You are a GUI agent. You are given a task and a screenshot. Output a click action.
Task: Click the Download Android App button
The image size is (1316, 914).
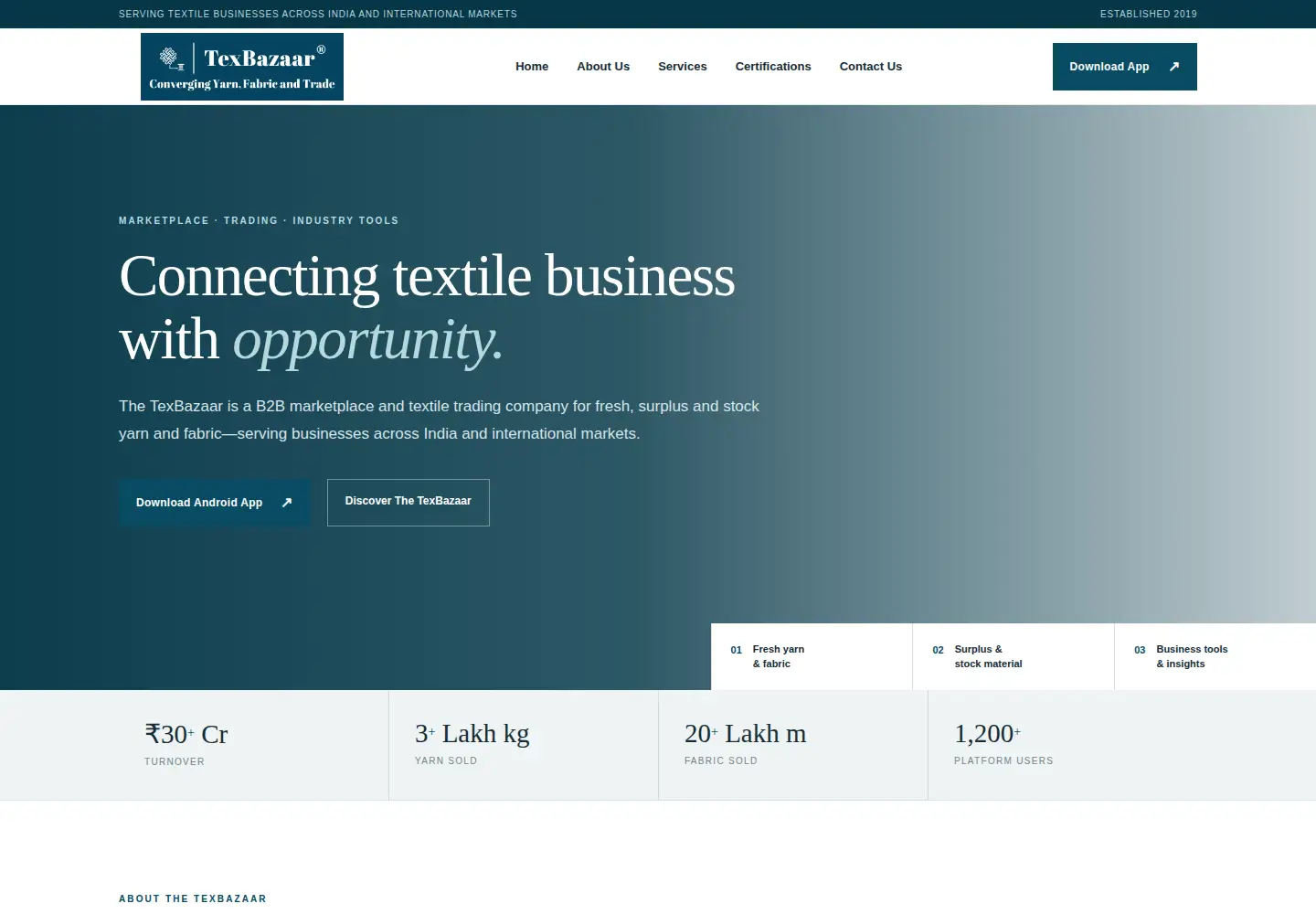point(215,503)
